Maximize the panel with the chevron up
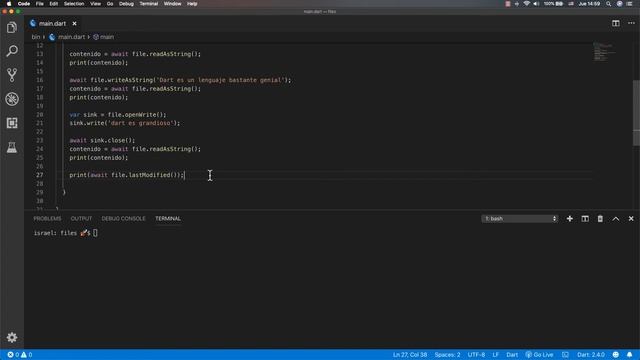The width and height of the screenshot is (640, 360). (x=616, y=219)
